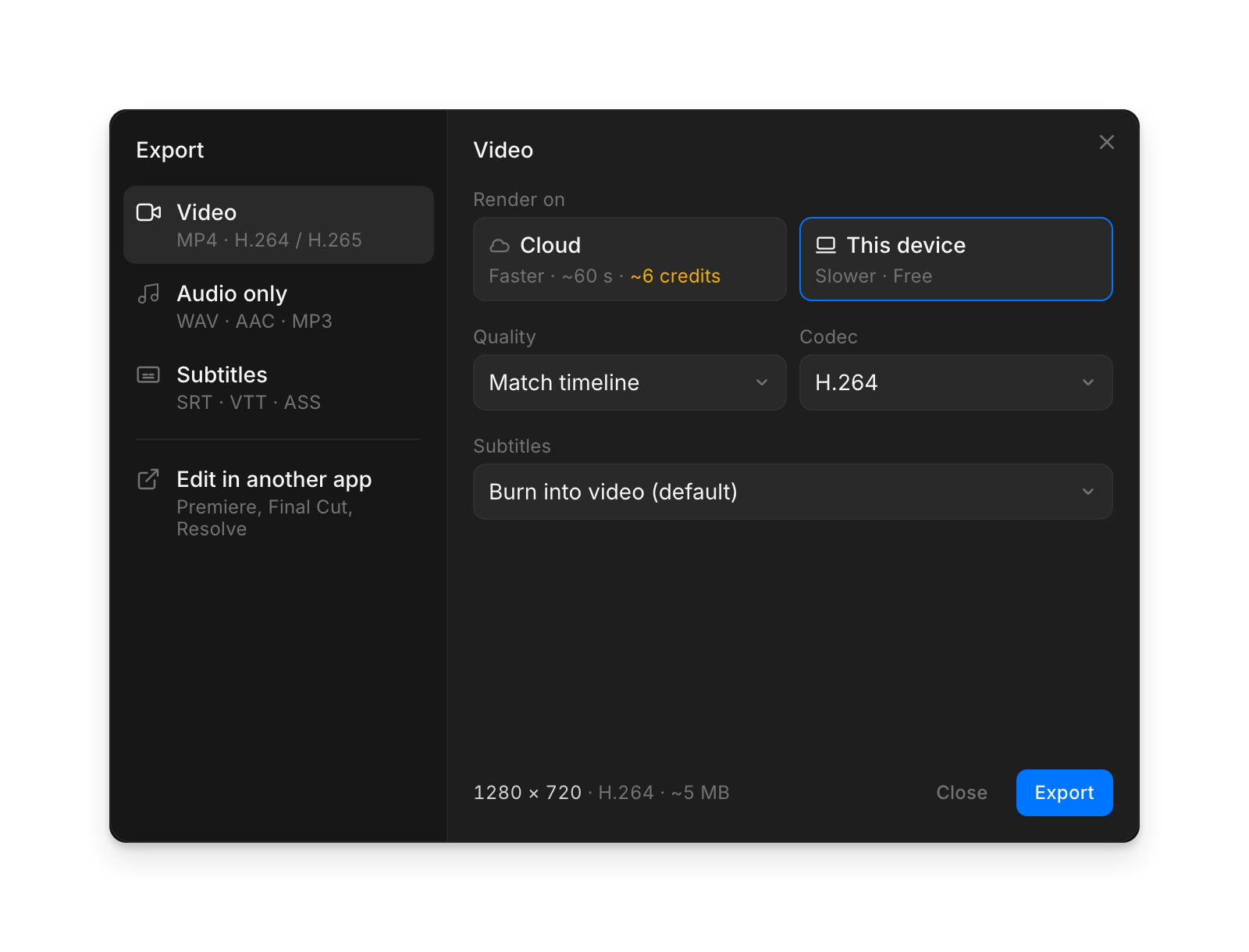Switch to Audio only export section
The height and width of the screenshot is (952, 1249).
(x=279, y=306)
